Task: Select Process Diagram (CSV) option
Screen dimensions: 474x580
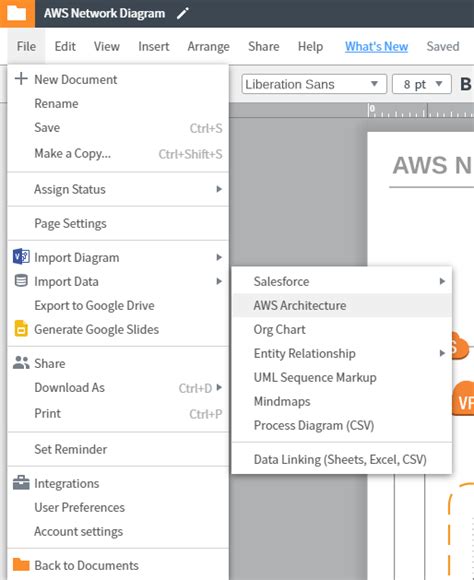Action: tap(342, 425)
